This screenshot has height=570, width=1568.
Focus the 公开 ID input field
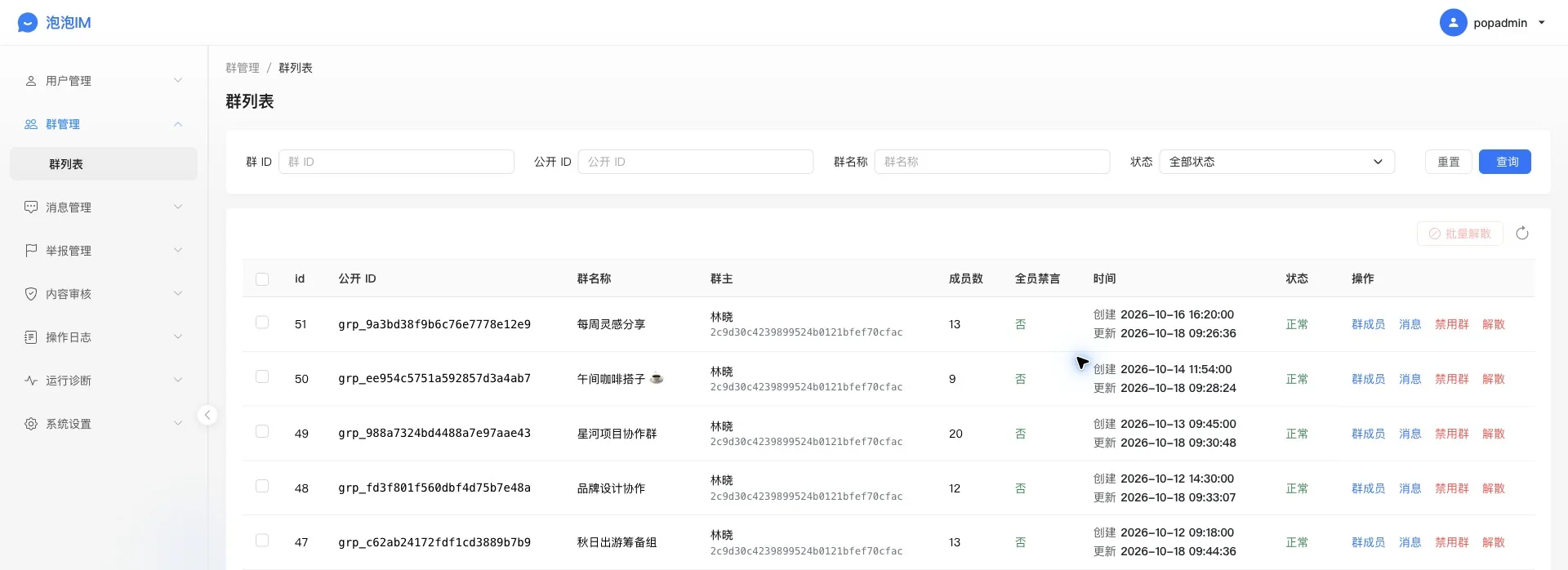point(696,162)
